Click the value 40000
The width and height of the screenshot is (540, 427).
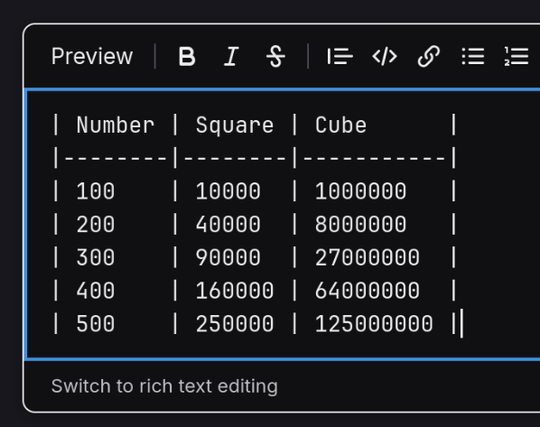pos(228,224)
